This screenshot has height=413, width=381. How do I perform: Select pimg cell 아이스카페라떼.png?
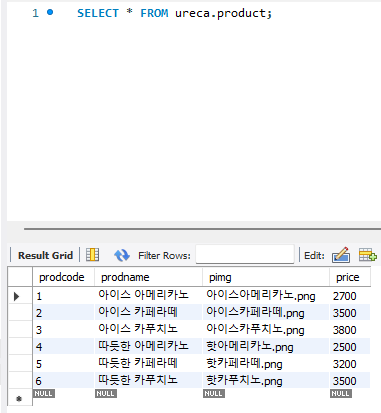(266, 313)
